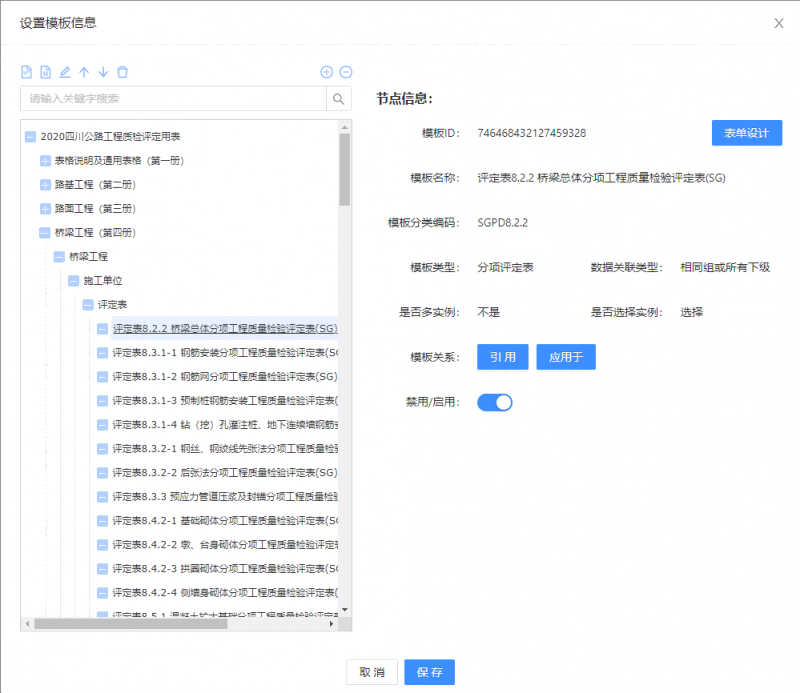Click the trash delete icon above tree
Screen dimensions: 800x693
click(122, 72)
